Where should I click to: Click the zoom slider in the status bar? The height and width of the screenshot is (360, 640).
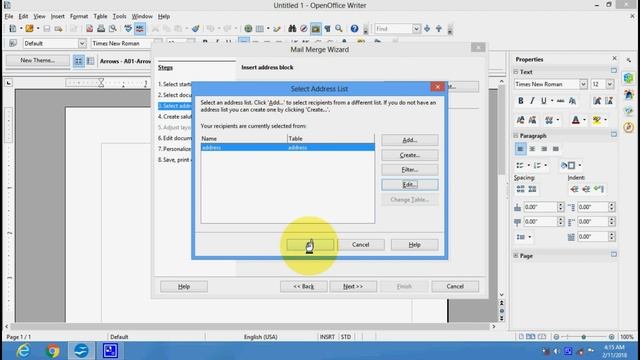(x=584, y=337)
